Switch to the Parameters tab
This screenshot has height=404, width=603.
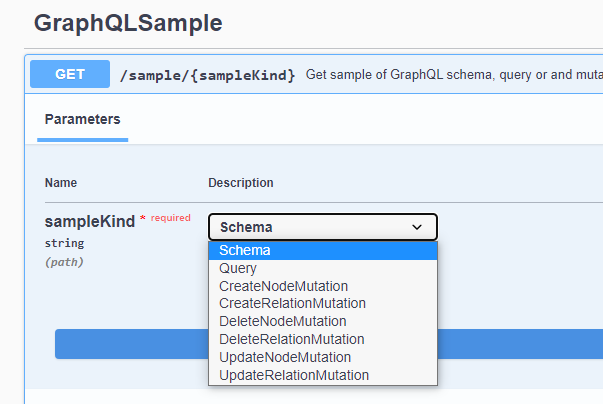(83, 119)
